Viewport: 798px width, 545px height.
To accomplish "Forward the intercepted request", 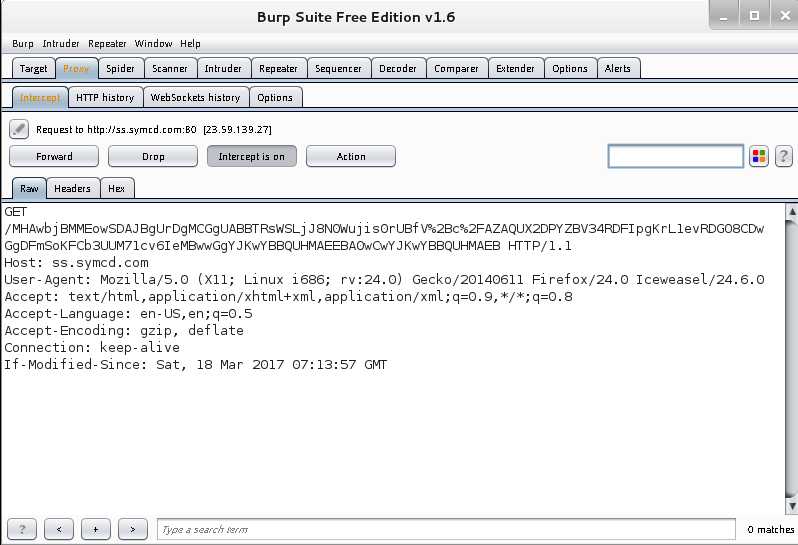I will click(x=54, y=156).
